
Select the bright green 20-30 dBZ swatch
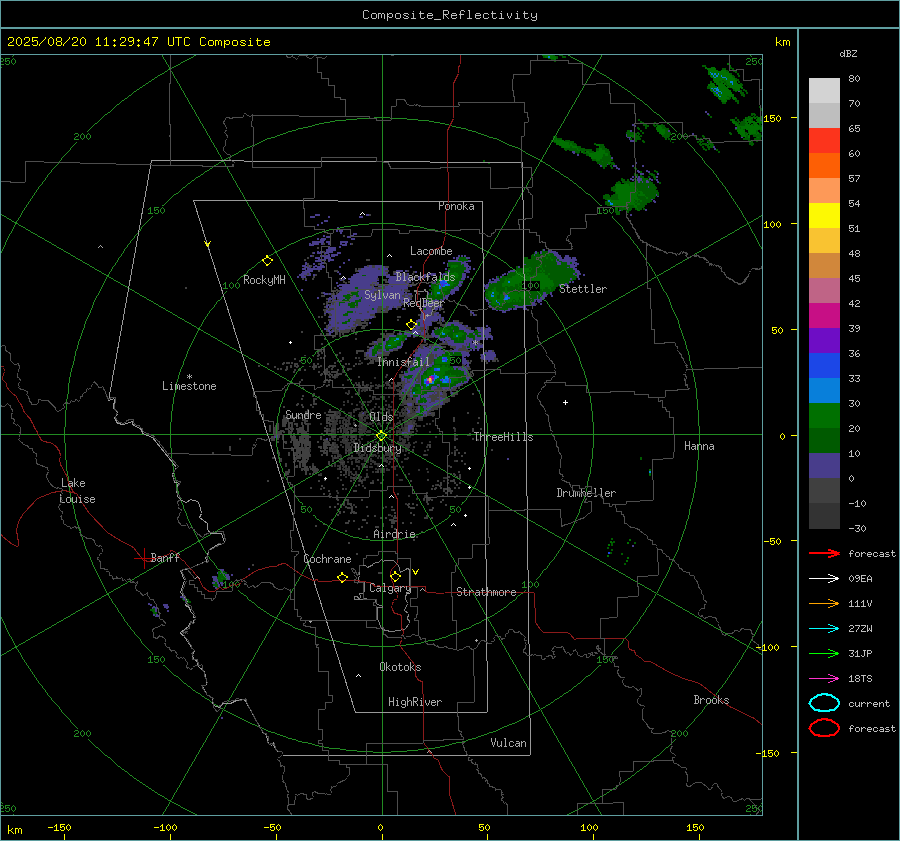(824, 416)
